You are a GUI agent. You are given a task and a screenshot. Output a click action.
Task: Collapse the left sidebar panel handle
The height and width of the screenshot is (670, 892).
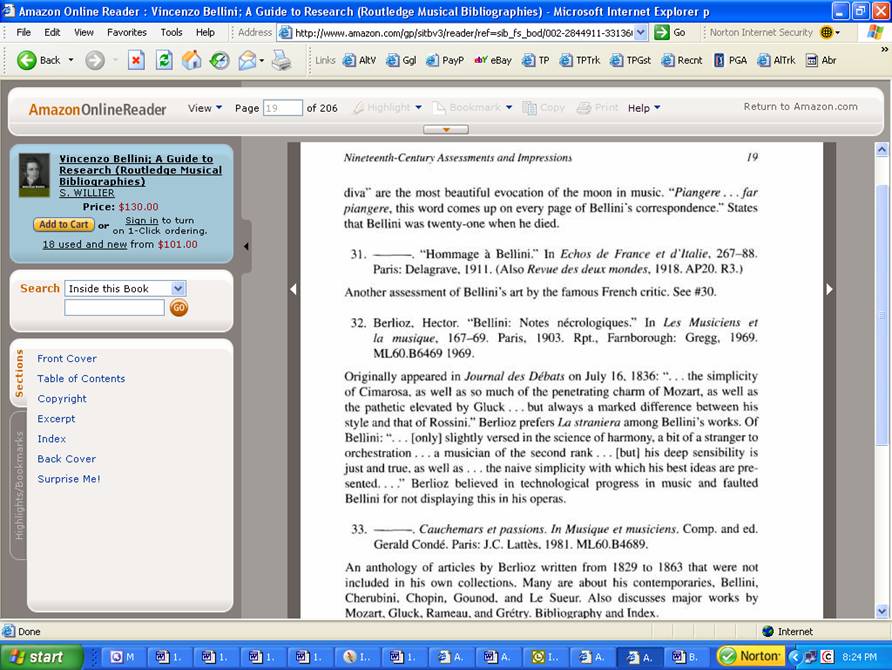point(246,244)
